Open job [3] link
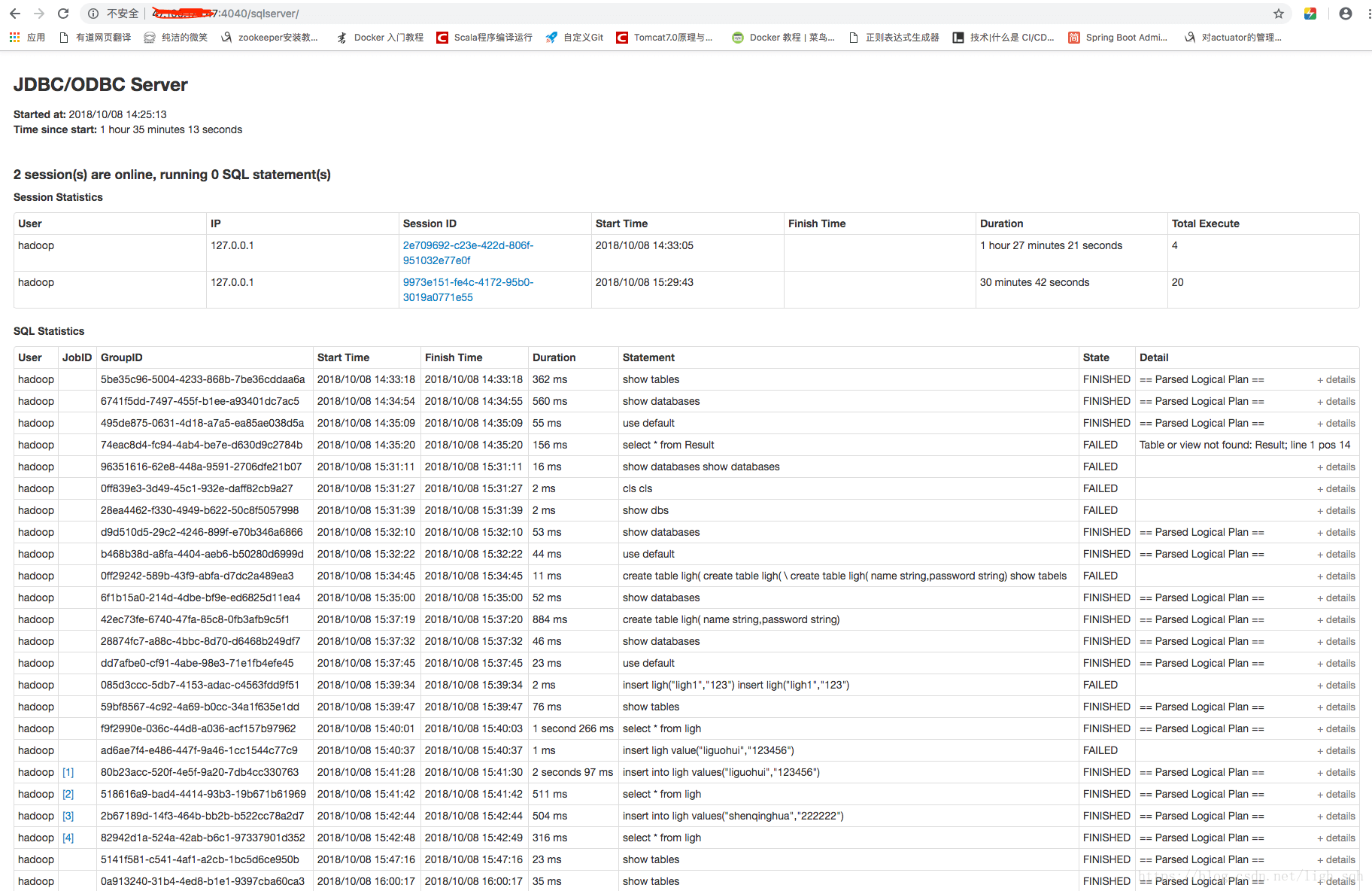Image resolution: width=1372 pixels, height=891 pixels. tap(68, 816)
